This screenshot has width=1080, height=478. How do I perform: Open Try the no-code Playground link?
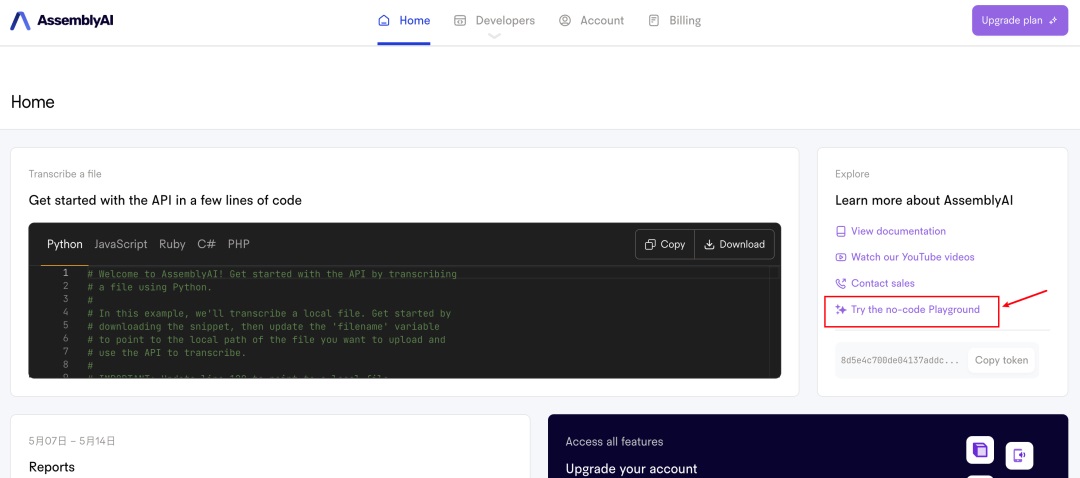tap(915, 310)
